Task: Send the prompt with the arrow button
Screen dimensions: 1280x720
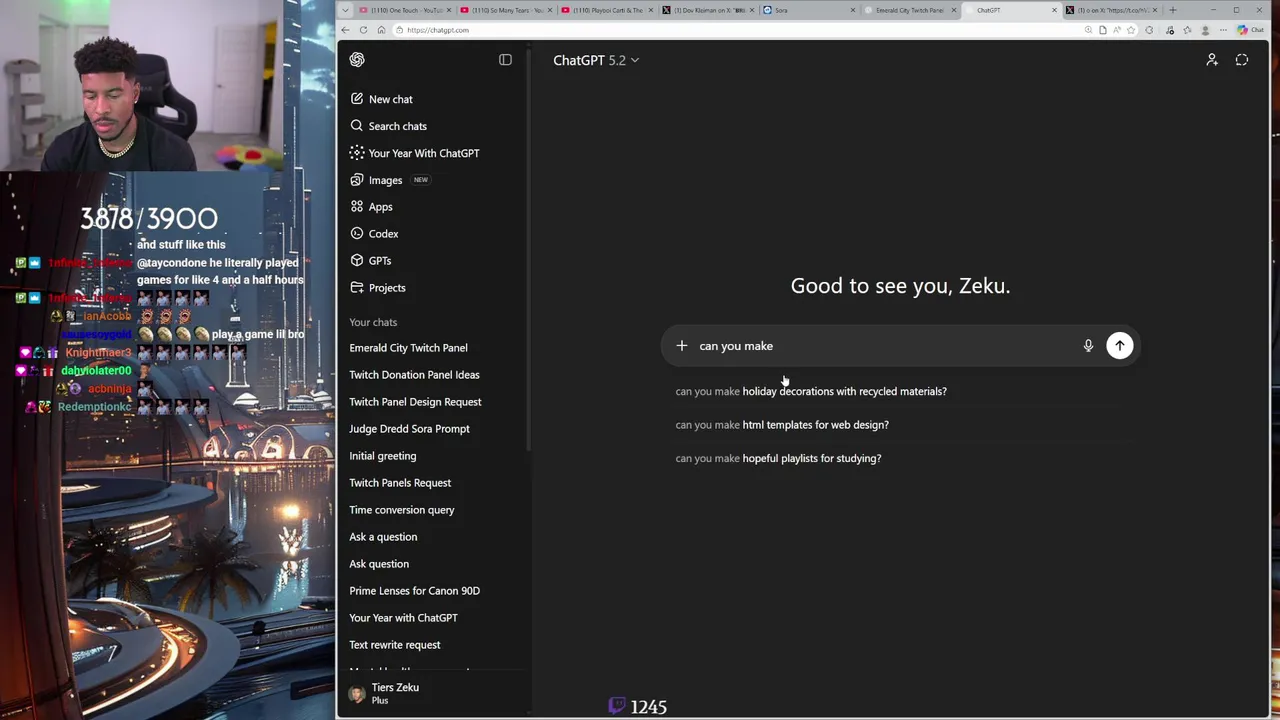Action: pyautogui.click(x=1120, y=346)
